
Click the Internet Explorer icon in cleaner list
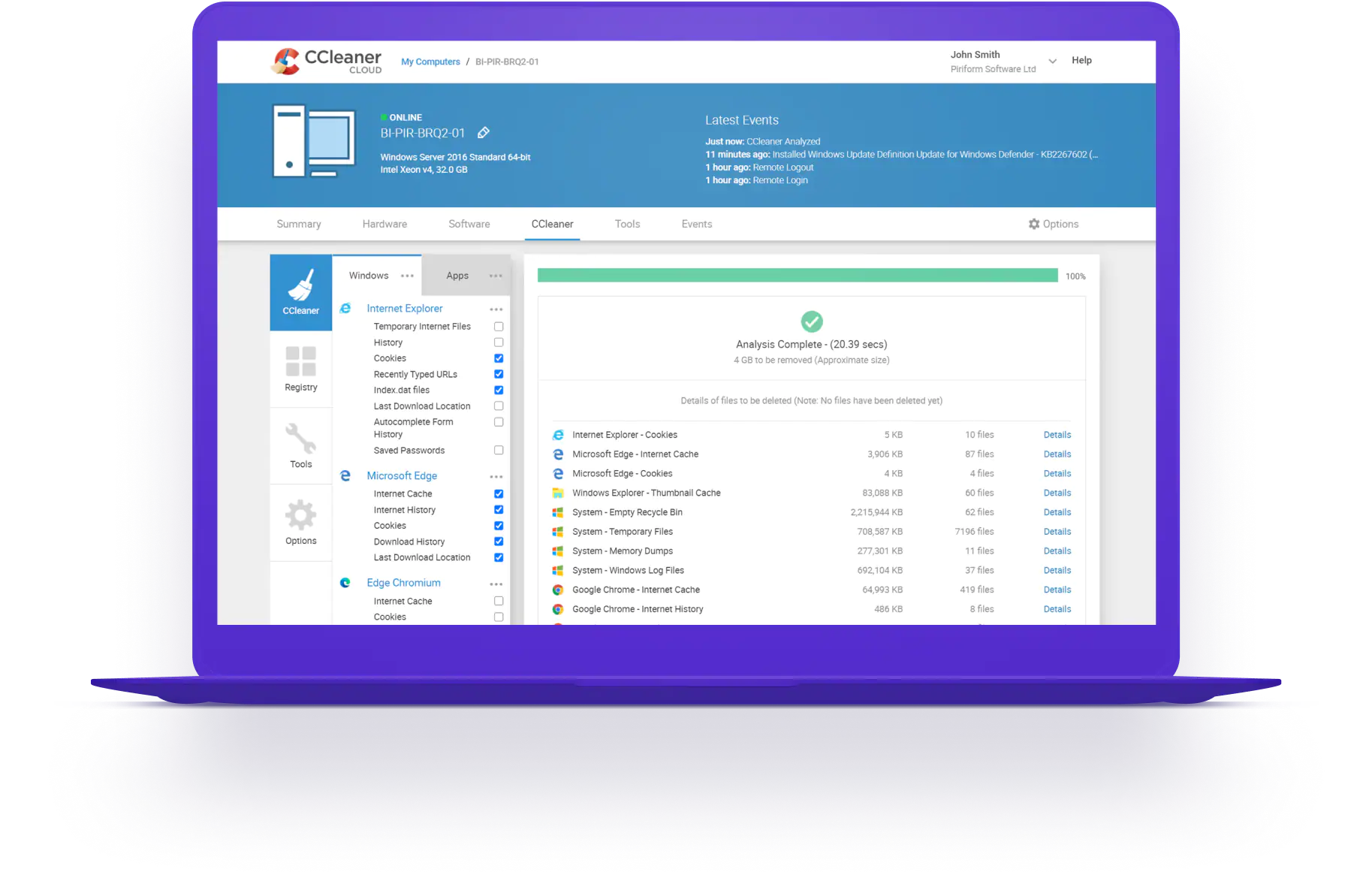(345, 309)
